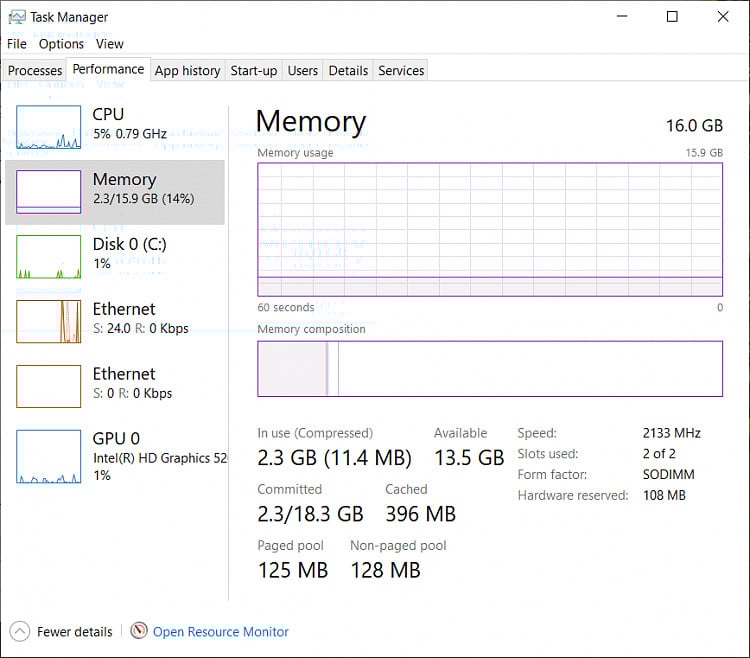Select the CPU usage mini graph
This screenshot has width=750, height=658.
(48, 127)
